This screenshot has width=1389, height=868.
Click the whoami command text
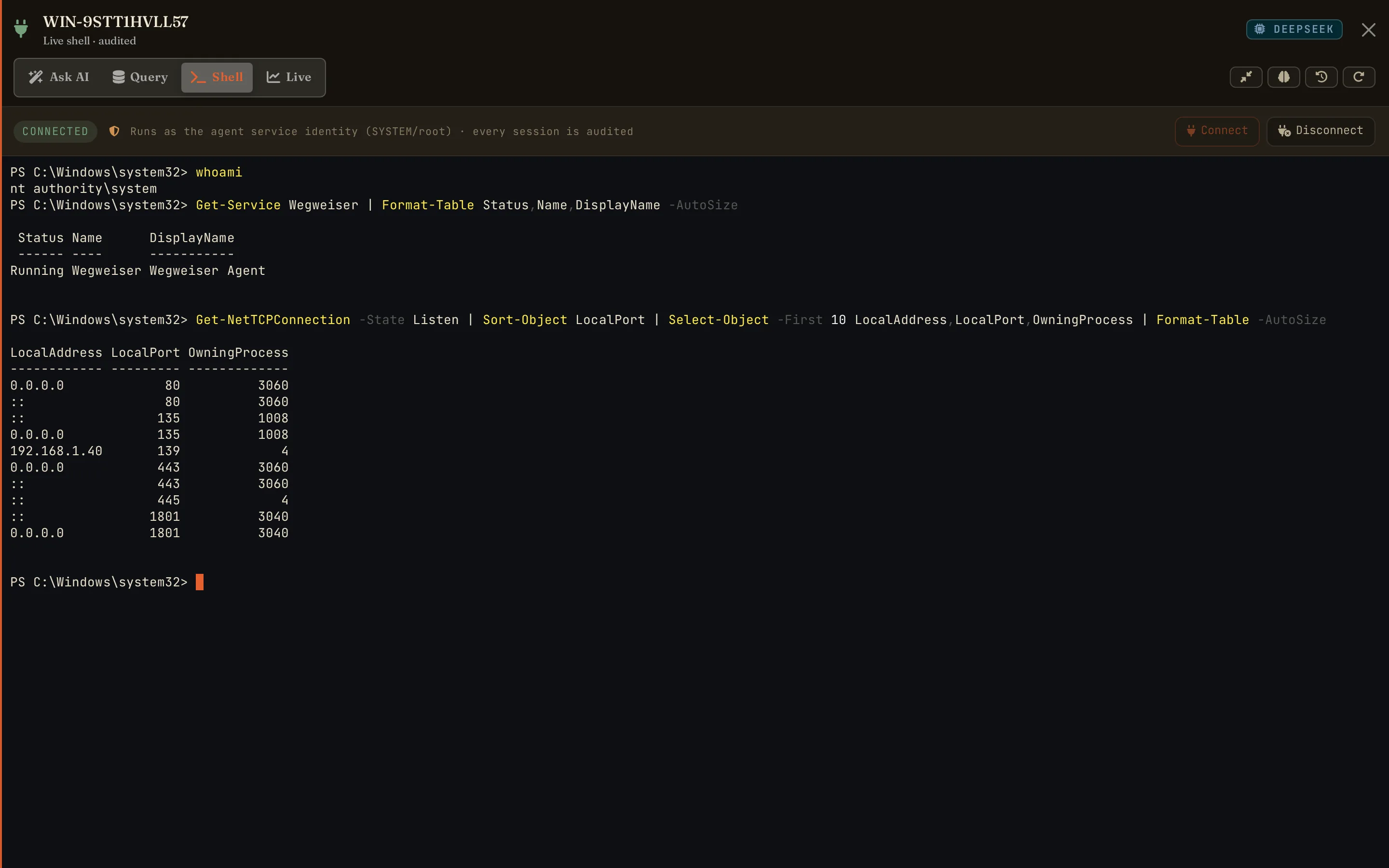click(x=218, y=172)
